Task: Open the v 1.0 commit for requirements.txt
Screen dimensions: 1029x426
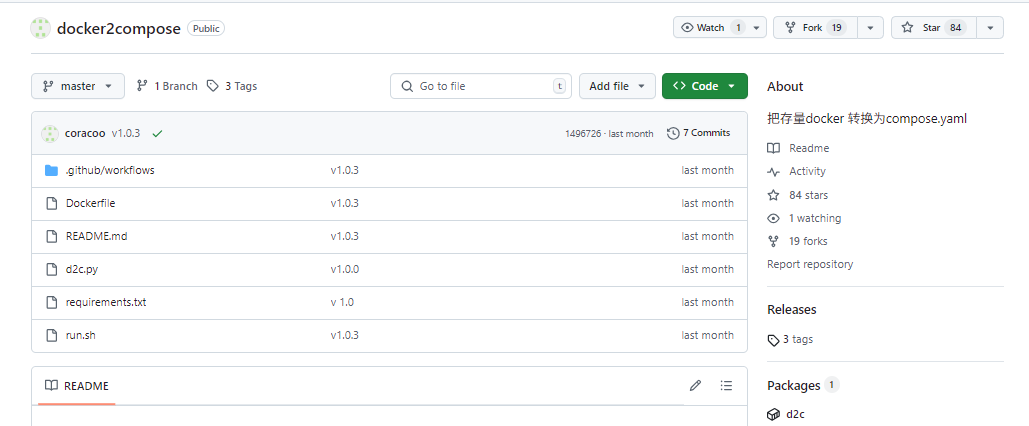Action: point(342,302)
